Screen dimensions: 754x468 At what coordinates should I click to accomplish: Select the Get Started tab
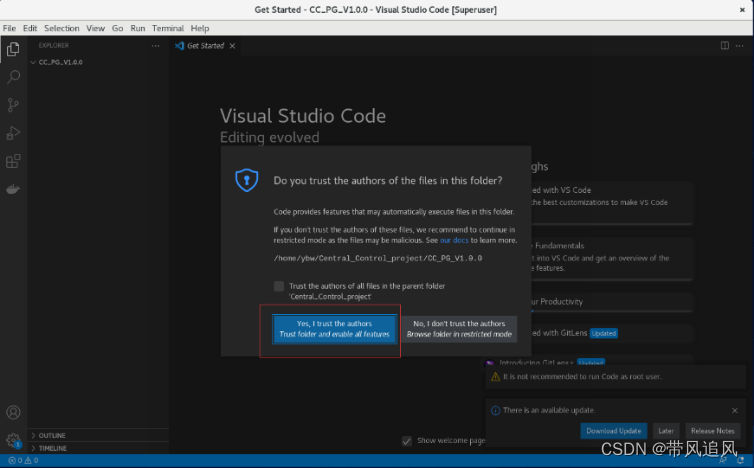(x=205, y=46)
